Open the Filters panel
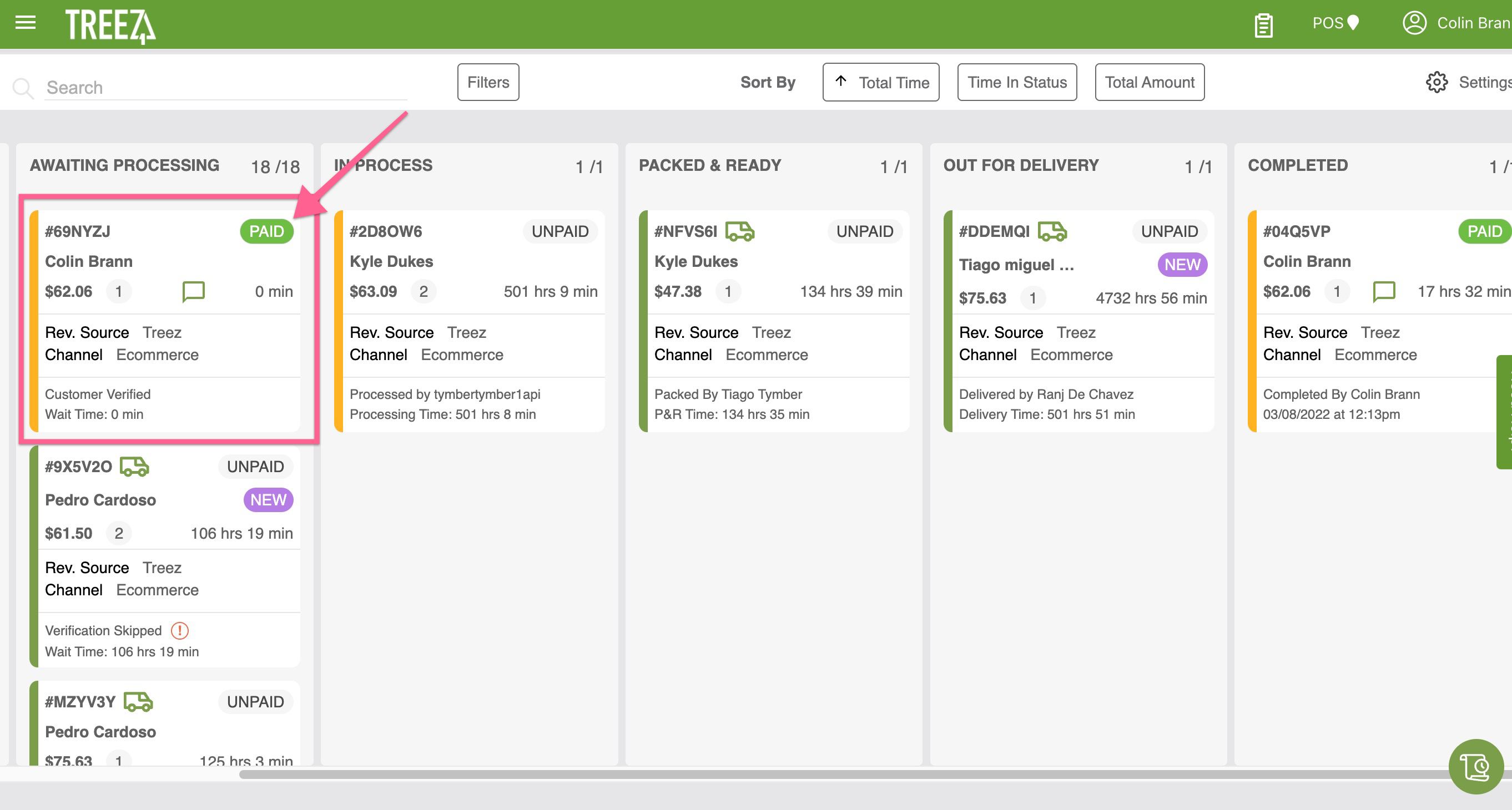The image size is (1512, 810). coord(487,82)
